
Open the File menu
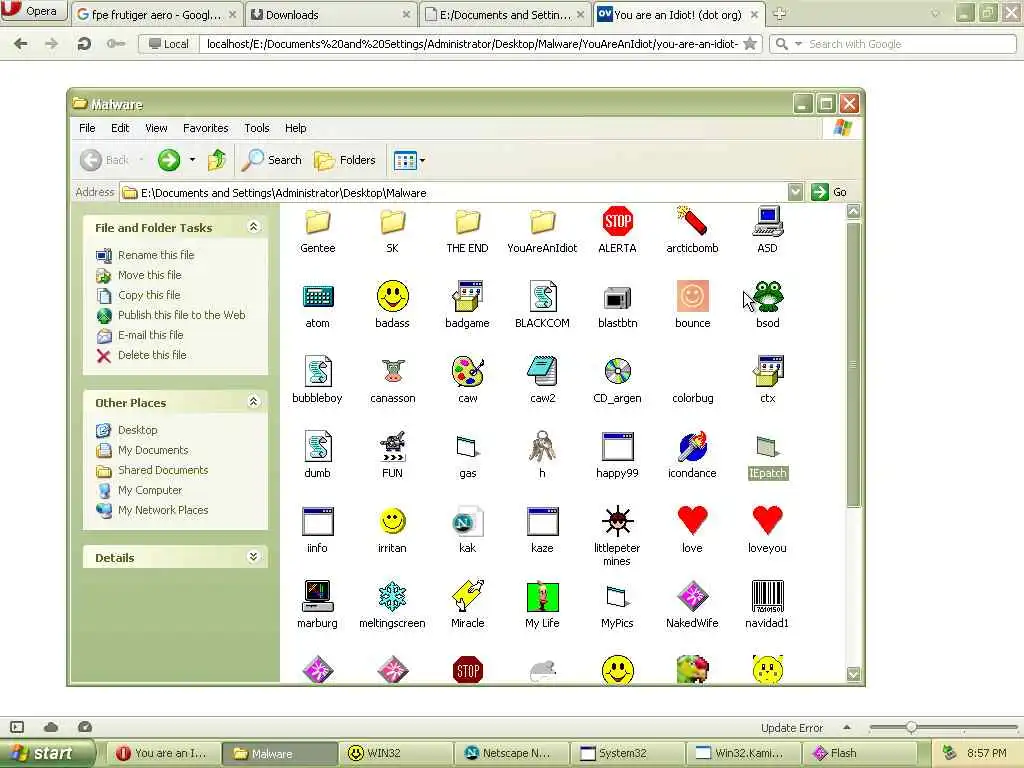(x=87, y=128)
